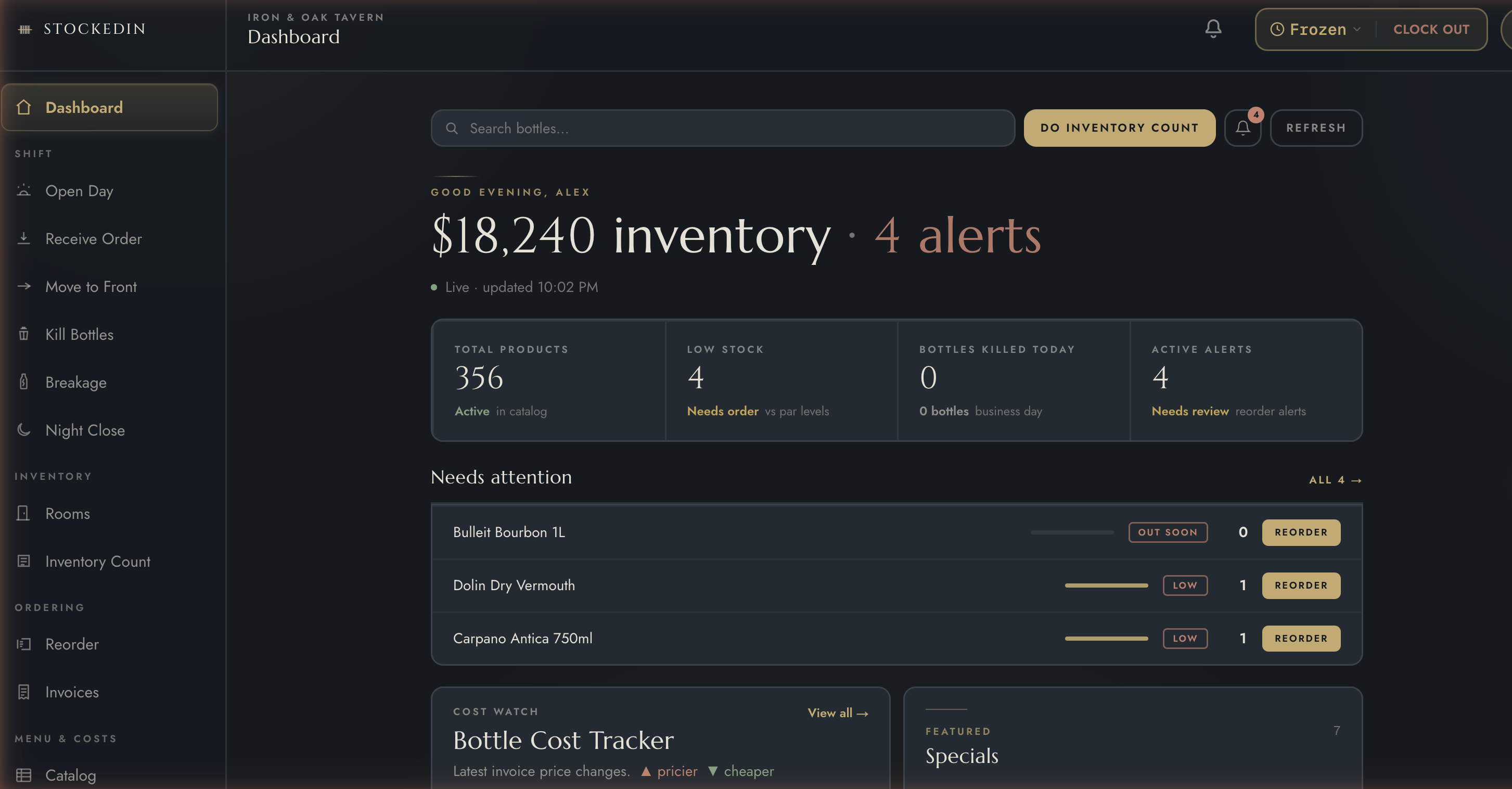The image size is (1512, 789).
Task: Open notifications bell in top header
Action: [1213, 29]
